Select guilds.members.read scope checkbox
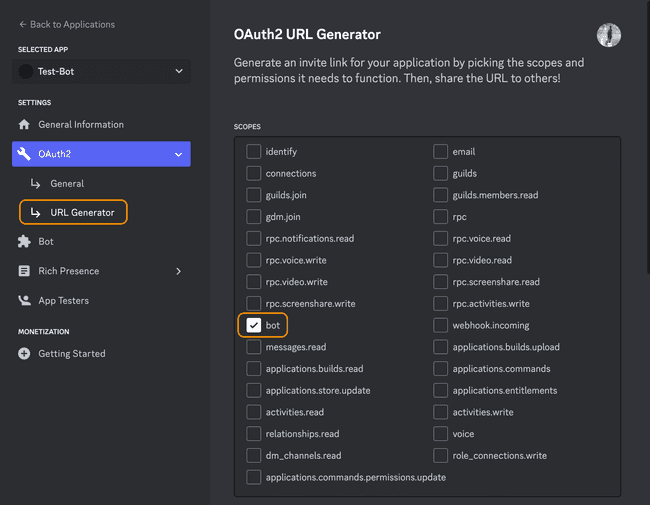This screenshot has width=650, height=505. click(440, 195)
